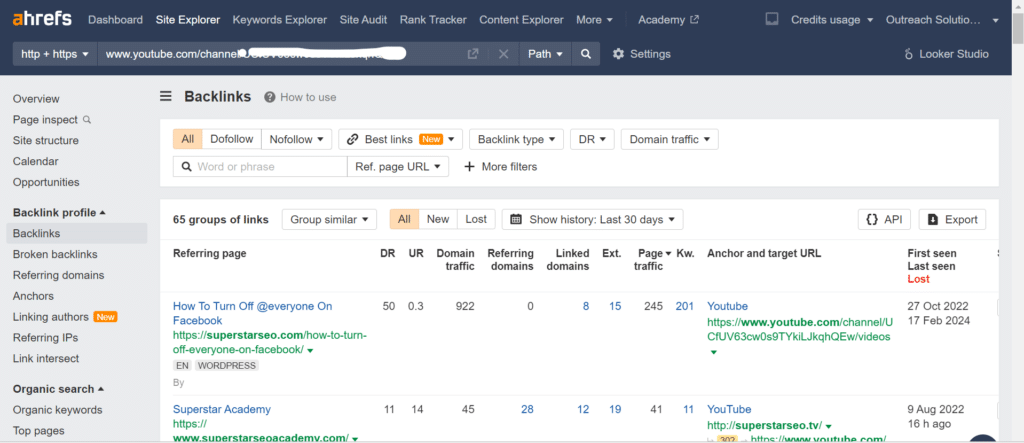Screen dimensions: 1024x443
Task: Open More filters
Action: point(500,167)
